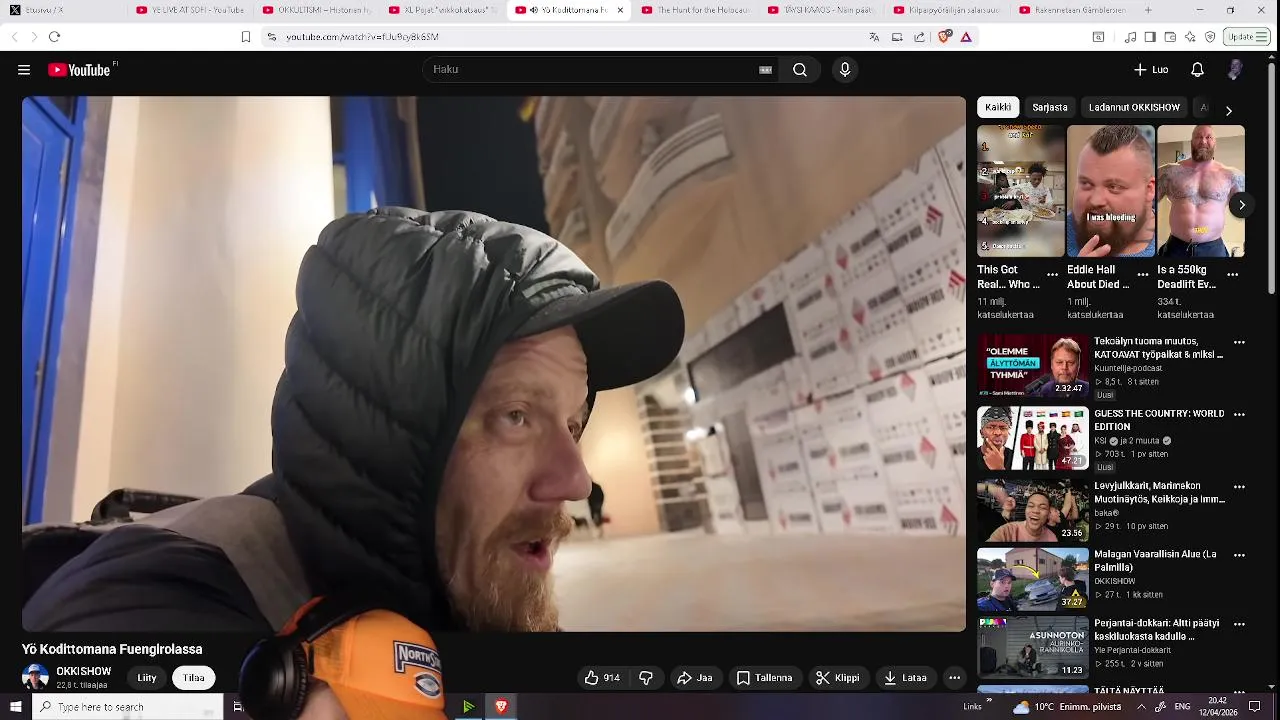The image size is (1280, 720).
Task: Open the OKKISHOW channel avatar
Action: [x=36, y=678]
